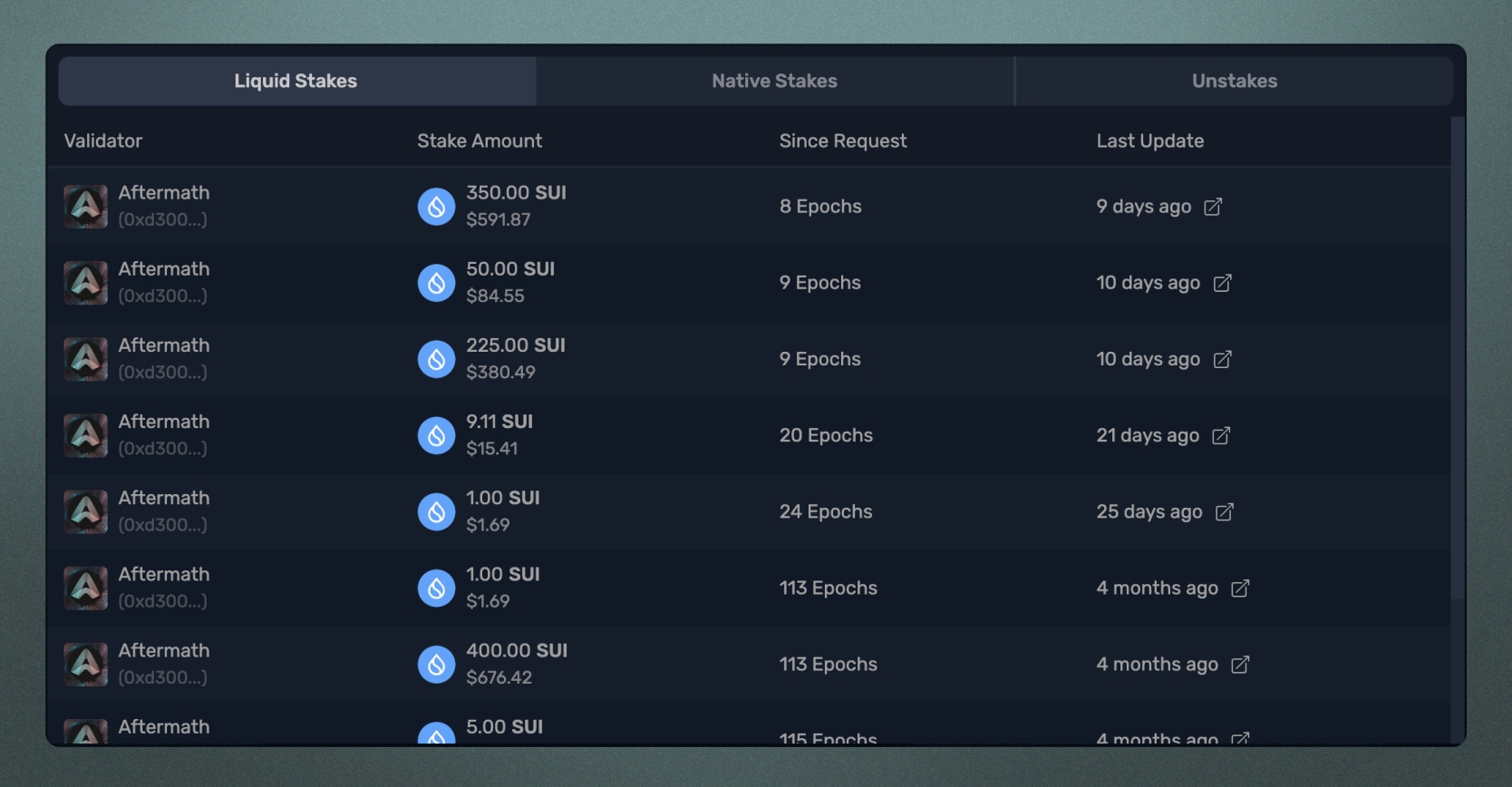This screenshot has width=1512, height=787.
Task: Select the 20 Epochs stake row
Action: [x=825, y=436]
